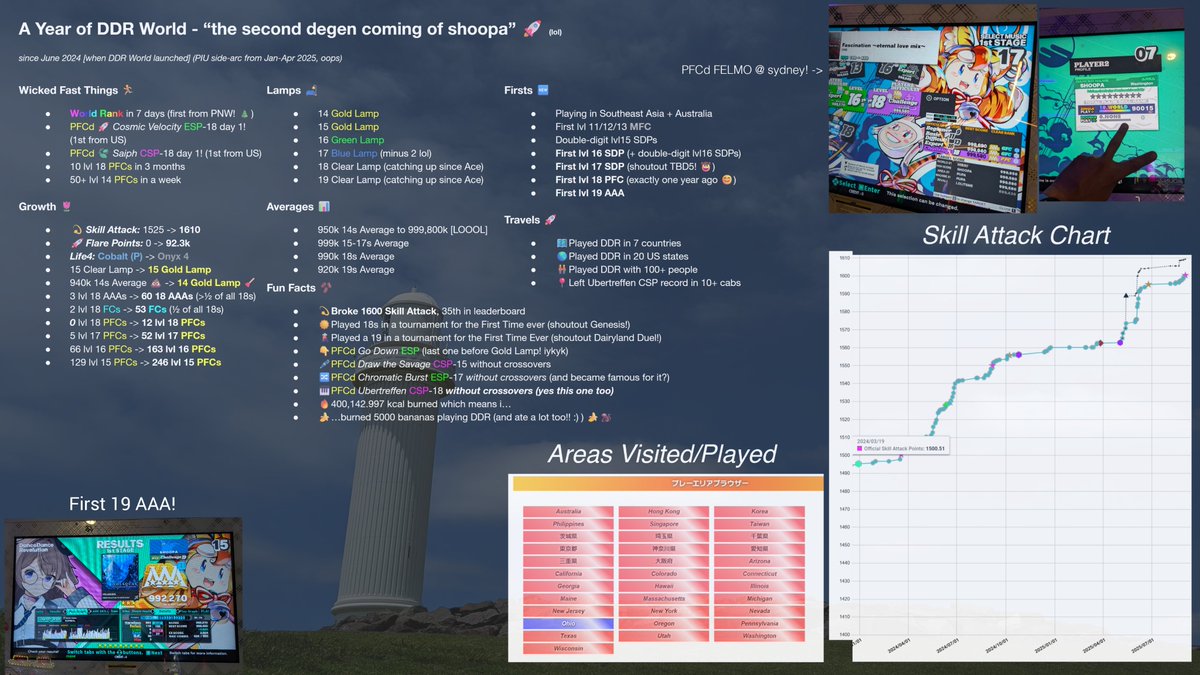Select Georgia in the play area list
The width and height of the screenshot is (1200, 675).
tap(568, 586)
